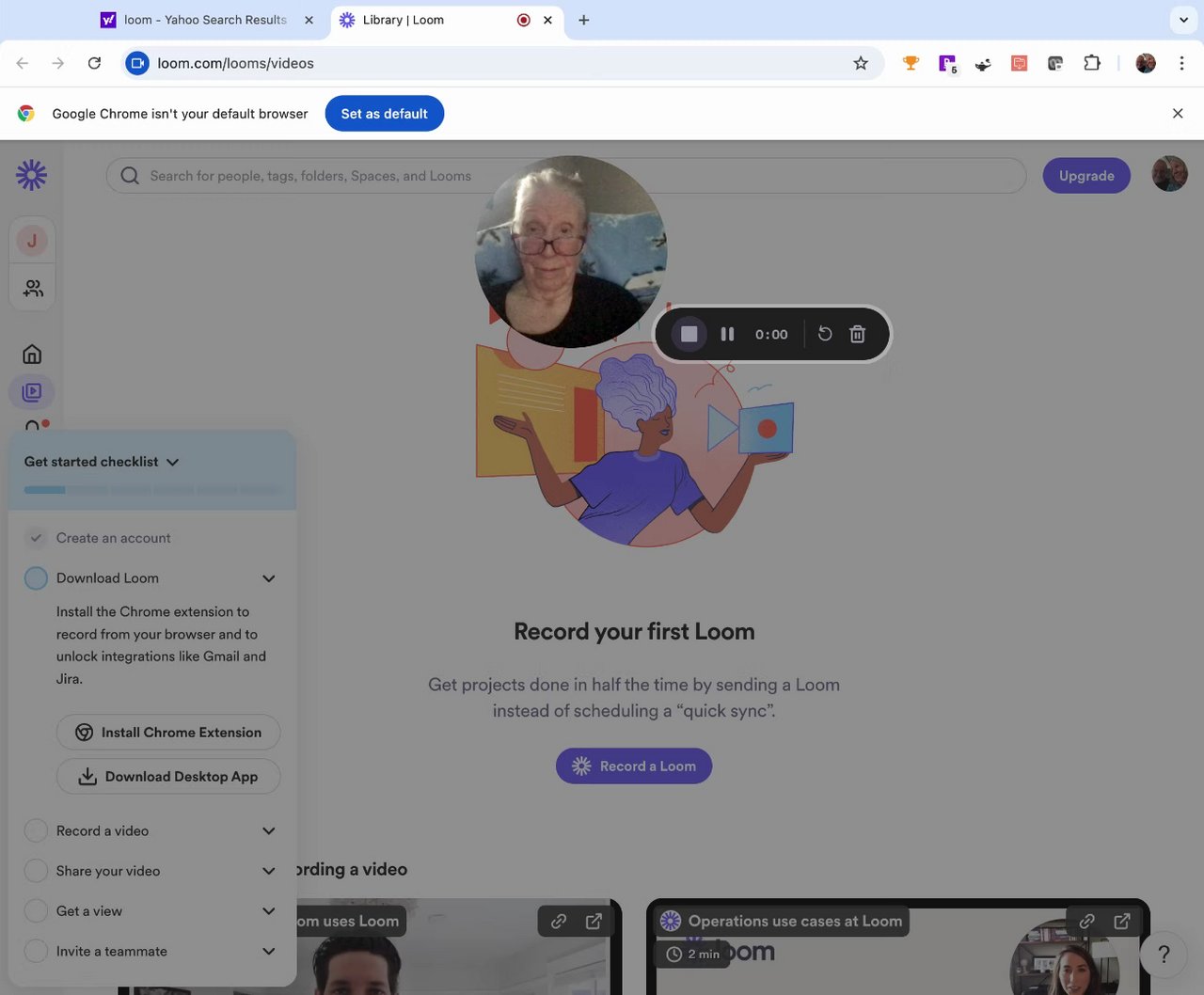Open Chrome profile avatar
This screenshot has width=1204, height=995.
pos(1146,63)
